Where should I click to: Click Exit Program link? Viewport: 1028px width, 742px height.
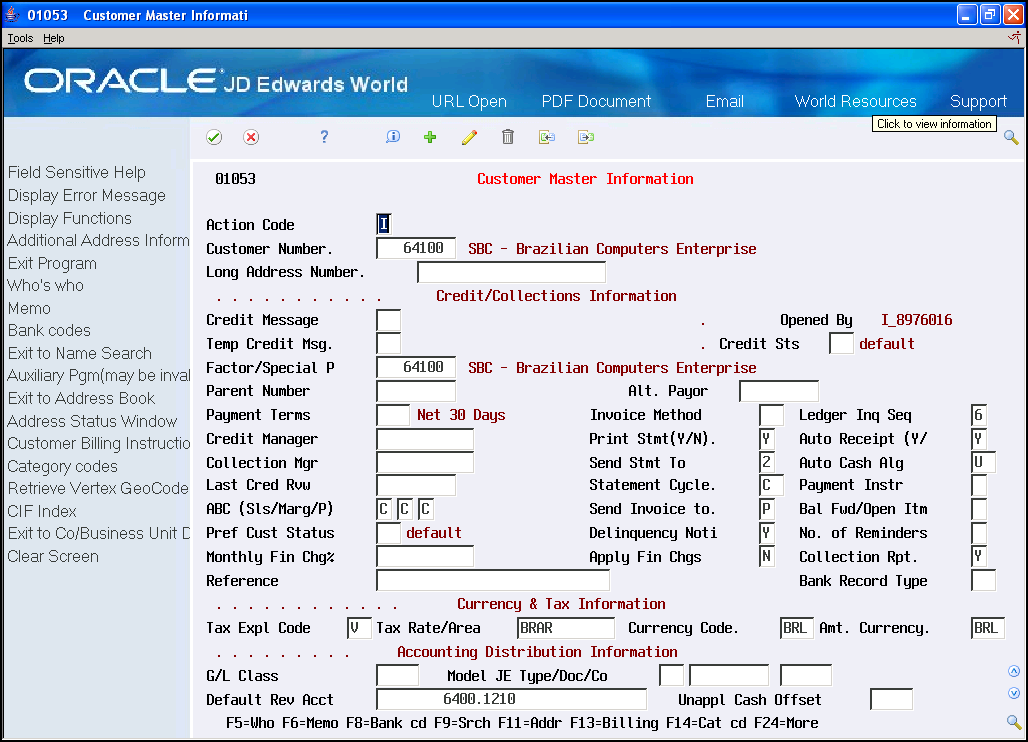coord(52,264)
